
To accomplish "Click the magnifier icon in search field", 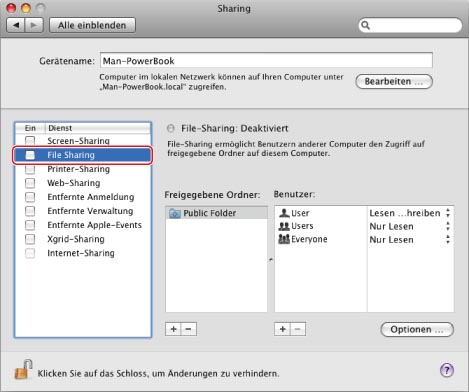I will 366,26.
